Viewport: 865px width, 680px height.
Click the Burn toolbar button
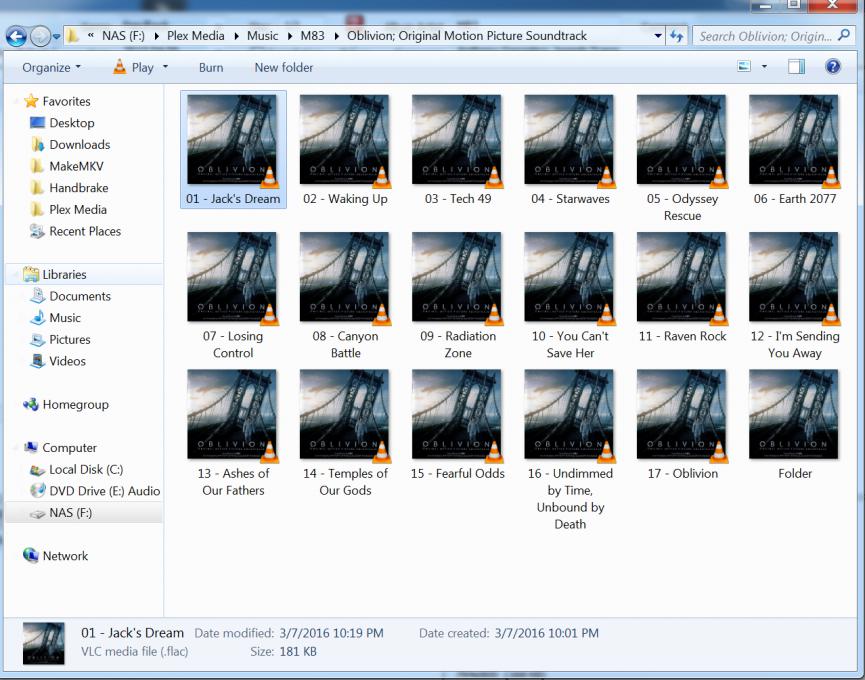(211, 68)
